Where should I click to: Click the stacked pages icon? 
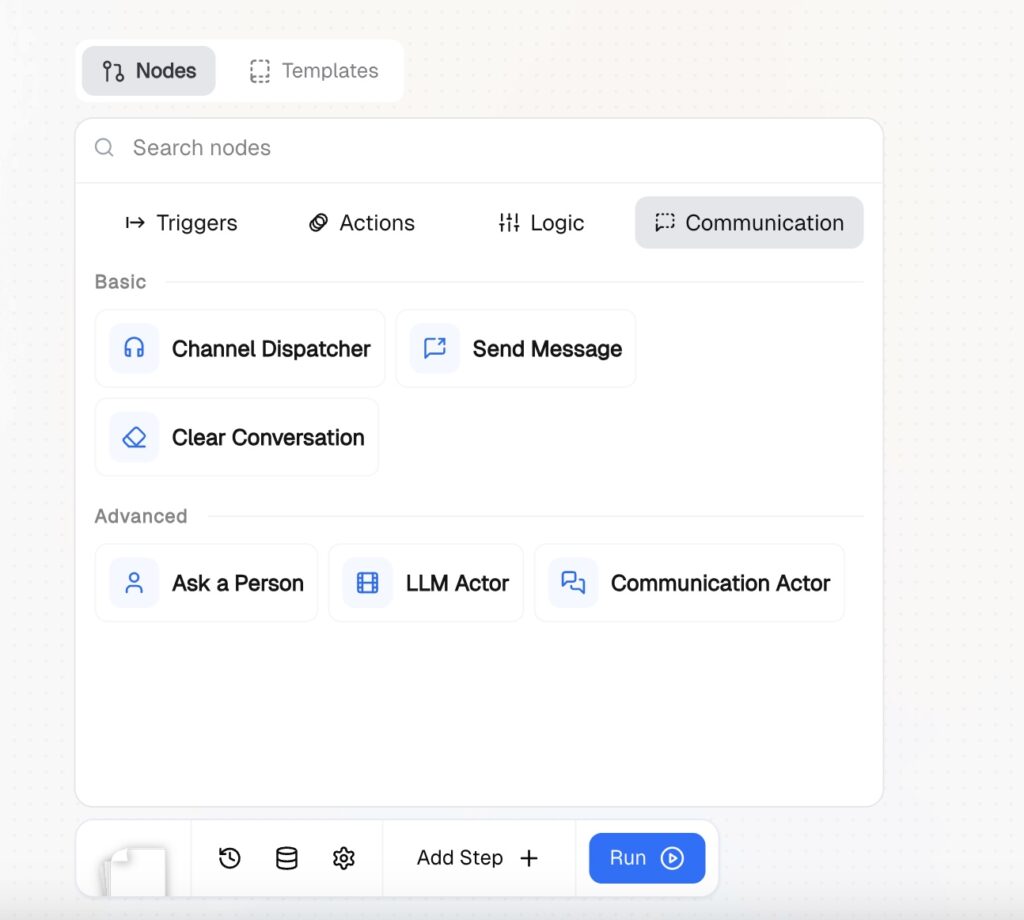point(133,868)
